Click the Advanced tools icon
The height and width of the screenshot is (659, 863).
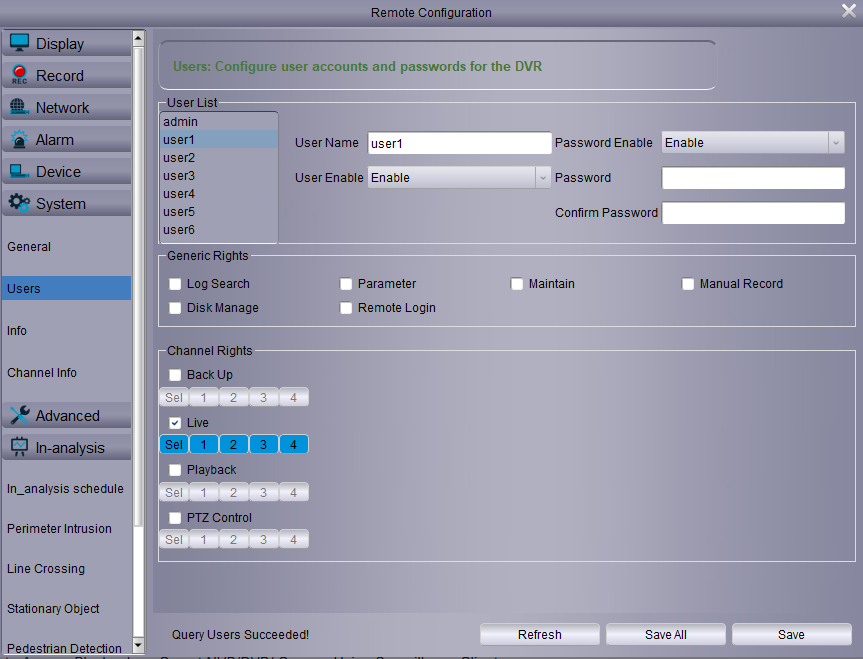(x=19, y=415)
